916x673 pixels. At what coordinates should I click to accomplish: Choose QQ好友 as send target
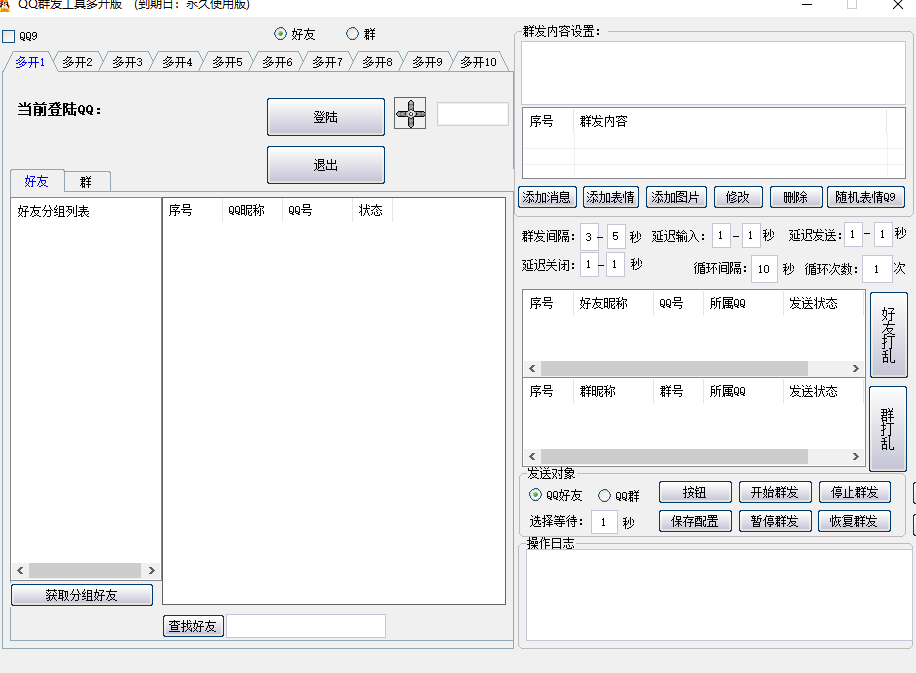(536, 496)
